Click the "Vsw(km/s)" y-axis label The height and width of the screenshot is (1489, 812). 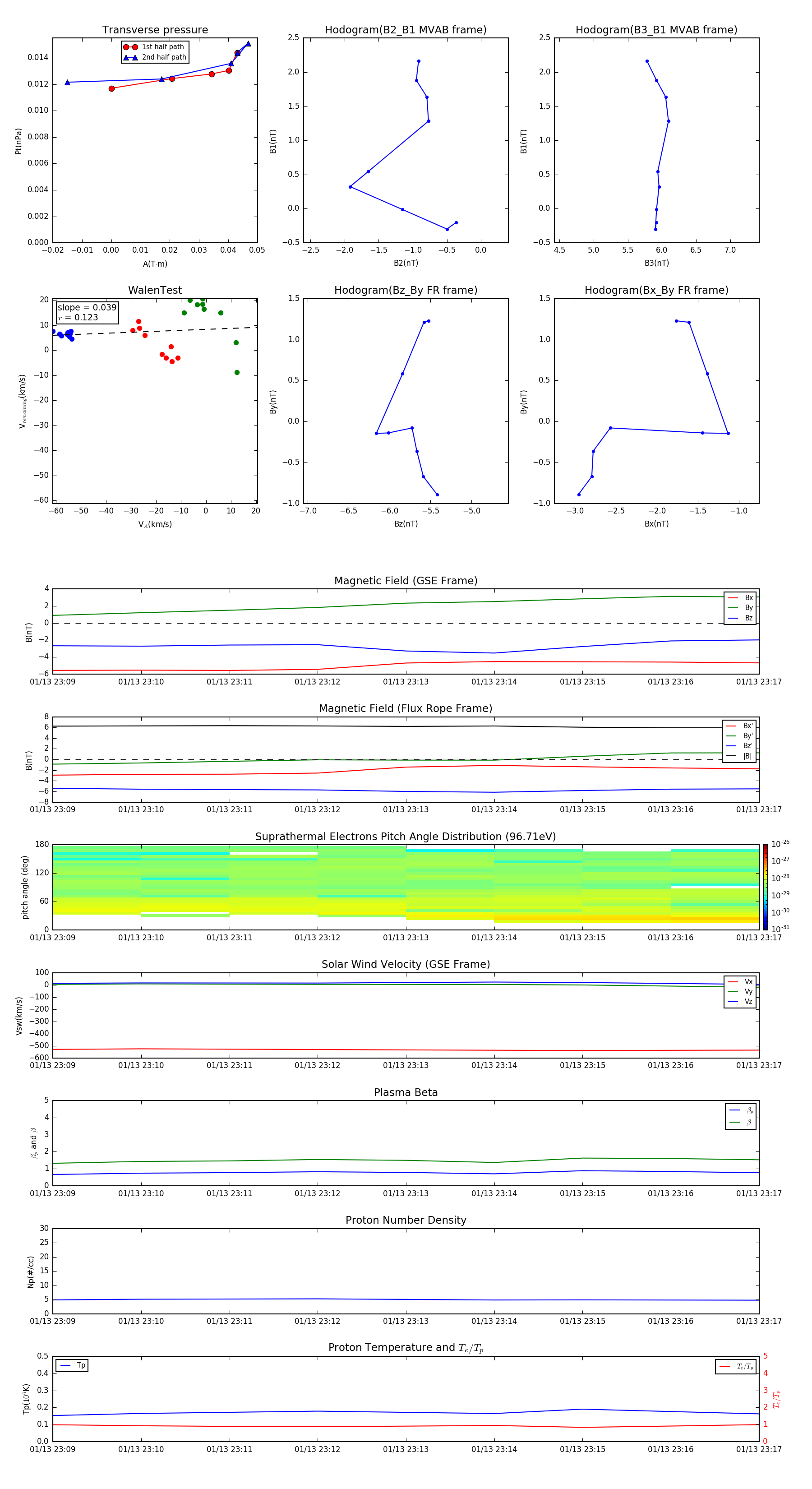click(18, 1016)
